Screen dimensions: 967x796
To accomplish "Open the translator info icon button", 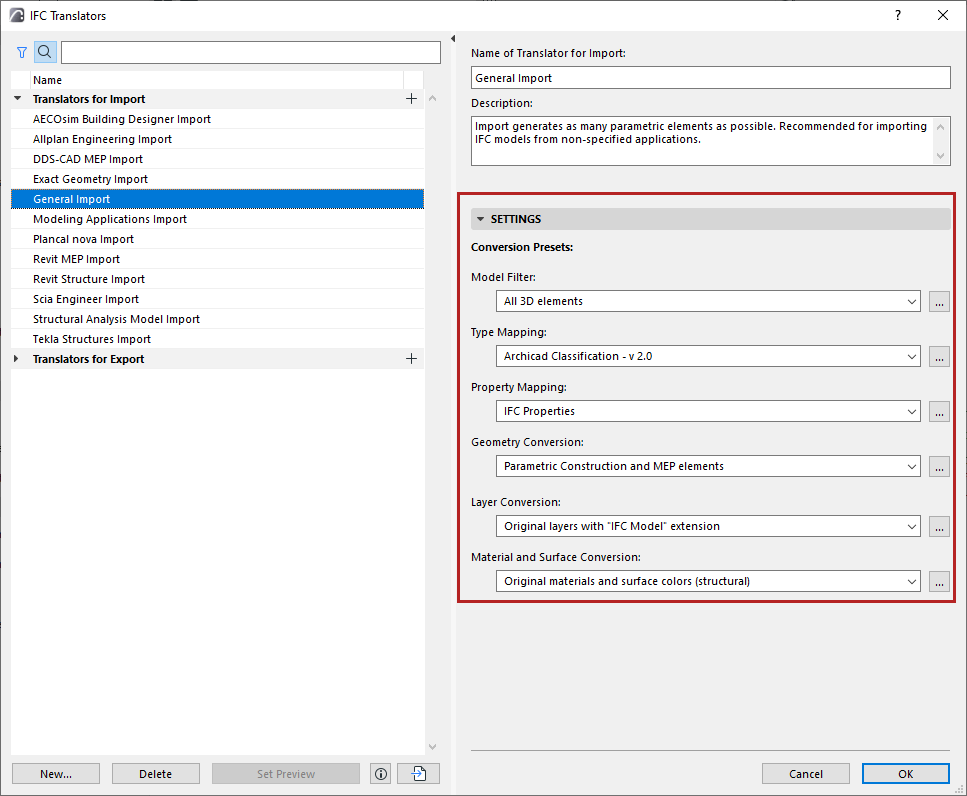I will pyautogui.click(x=381, y=774).
